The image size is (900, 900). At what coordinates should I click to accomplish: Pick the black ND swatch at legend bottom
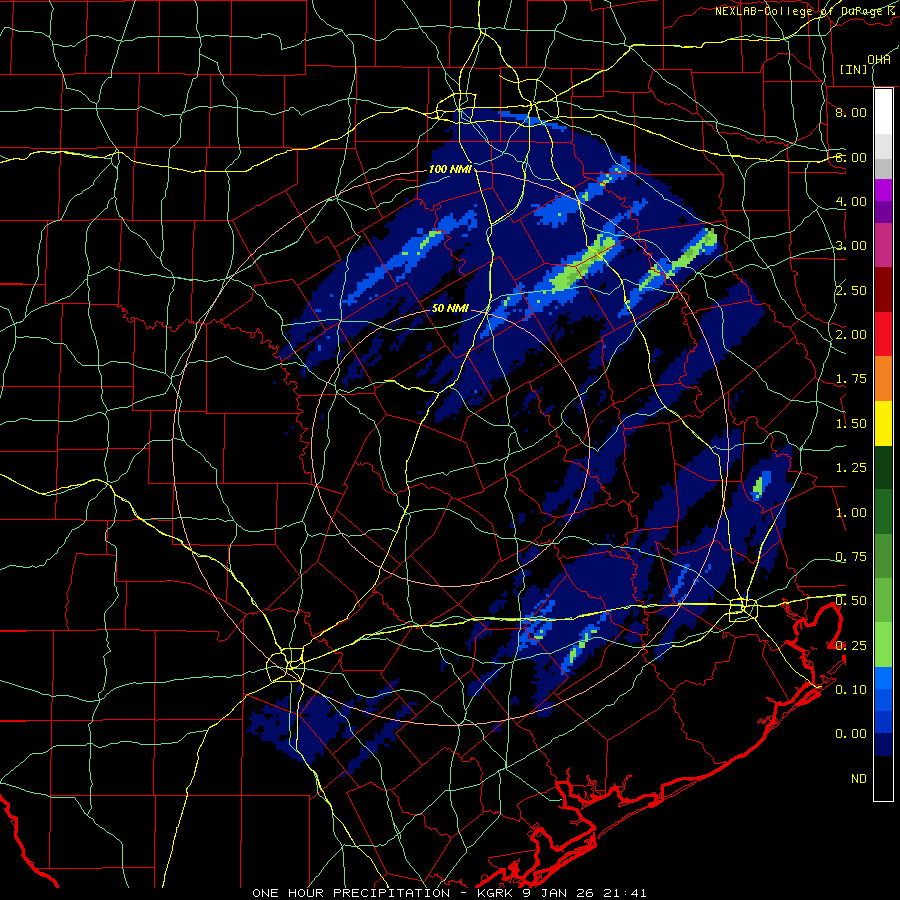point(883,778)
